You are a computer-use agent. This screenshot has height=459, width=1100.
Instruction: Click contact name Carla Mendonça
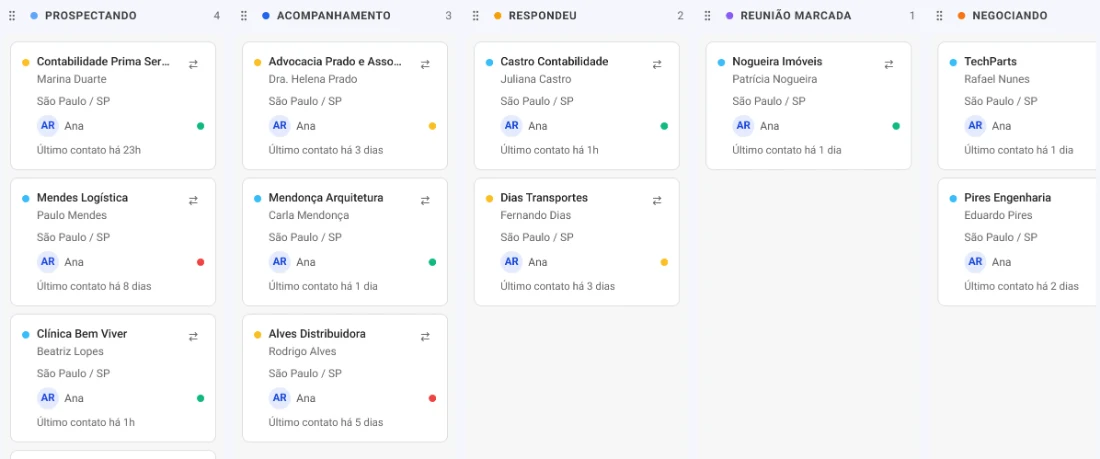click(x=309, y=215)
